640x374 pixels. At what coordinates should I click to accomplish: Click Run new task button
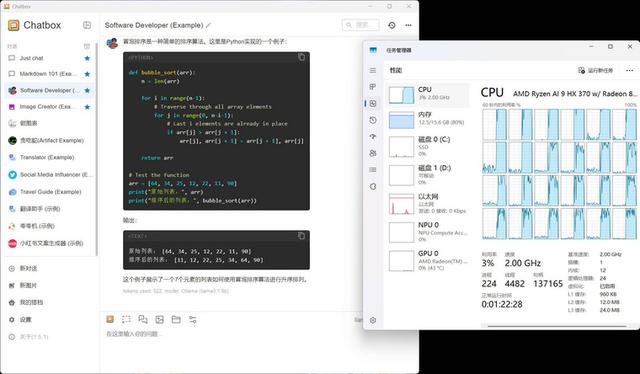[x=596, y=70]
